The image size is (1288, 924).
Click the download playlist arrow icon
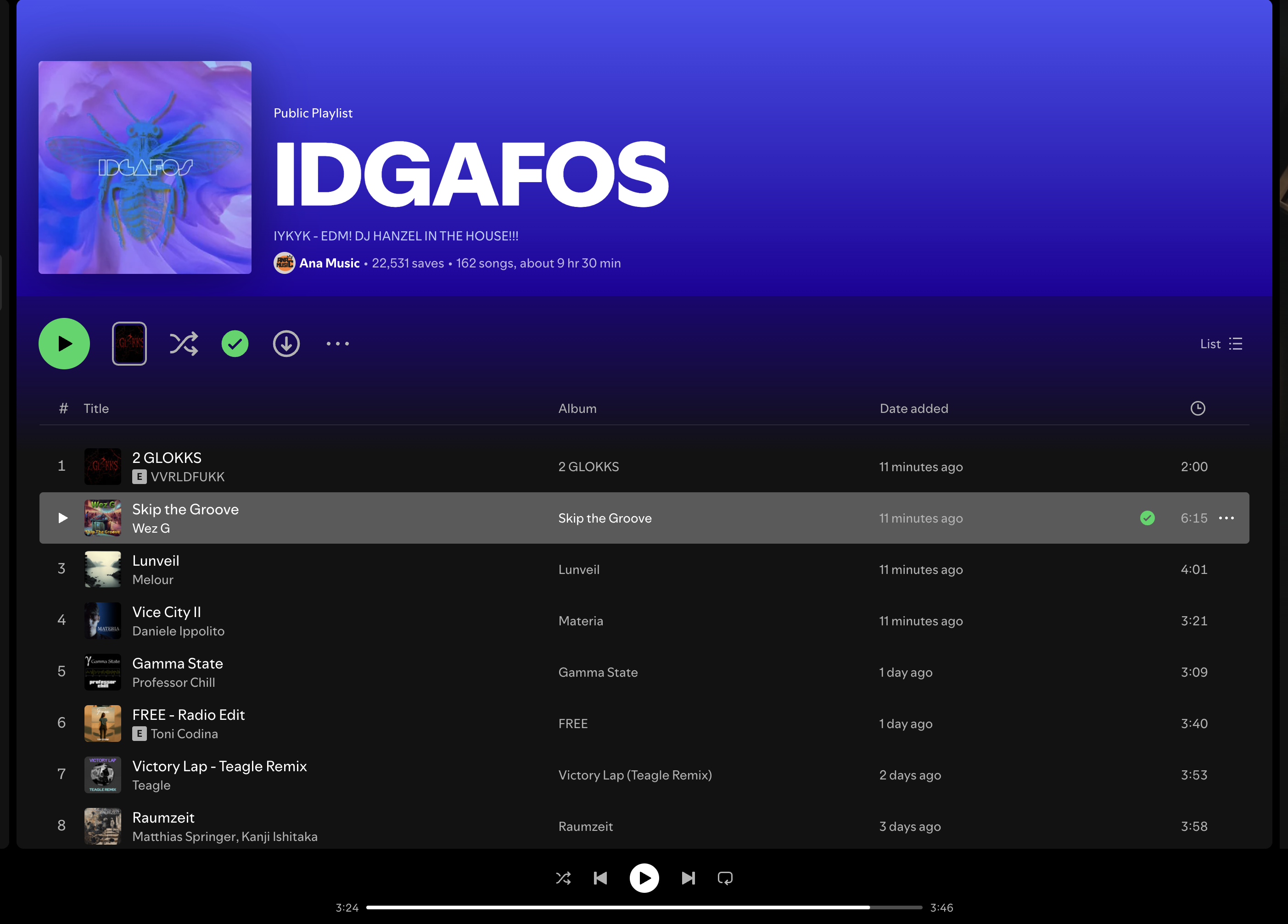pos(286,344)
